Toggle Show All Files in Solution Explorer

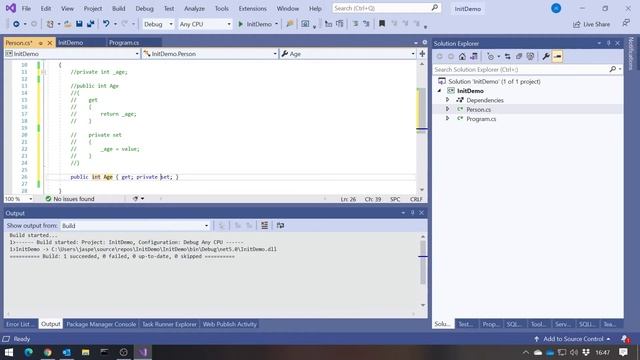[x=530, y=57]
